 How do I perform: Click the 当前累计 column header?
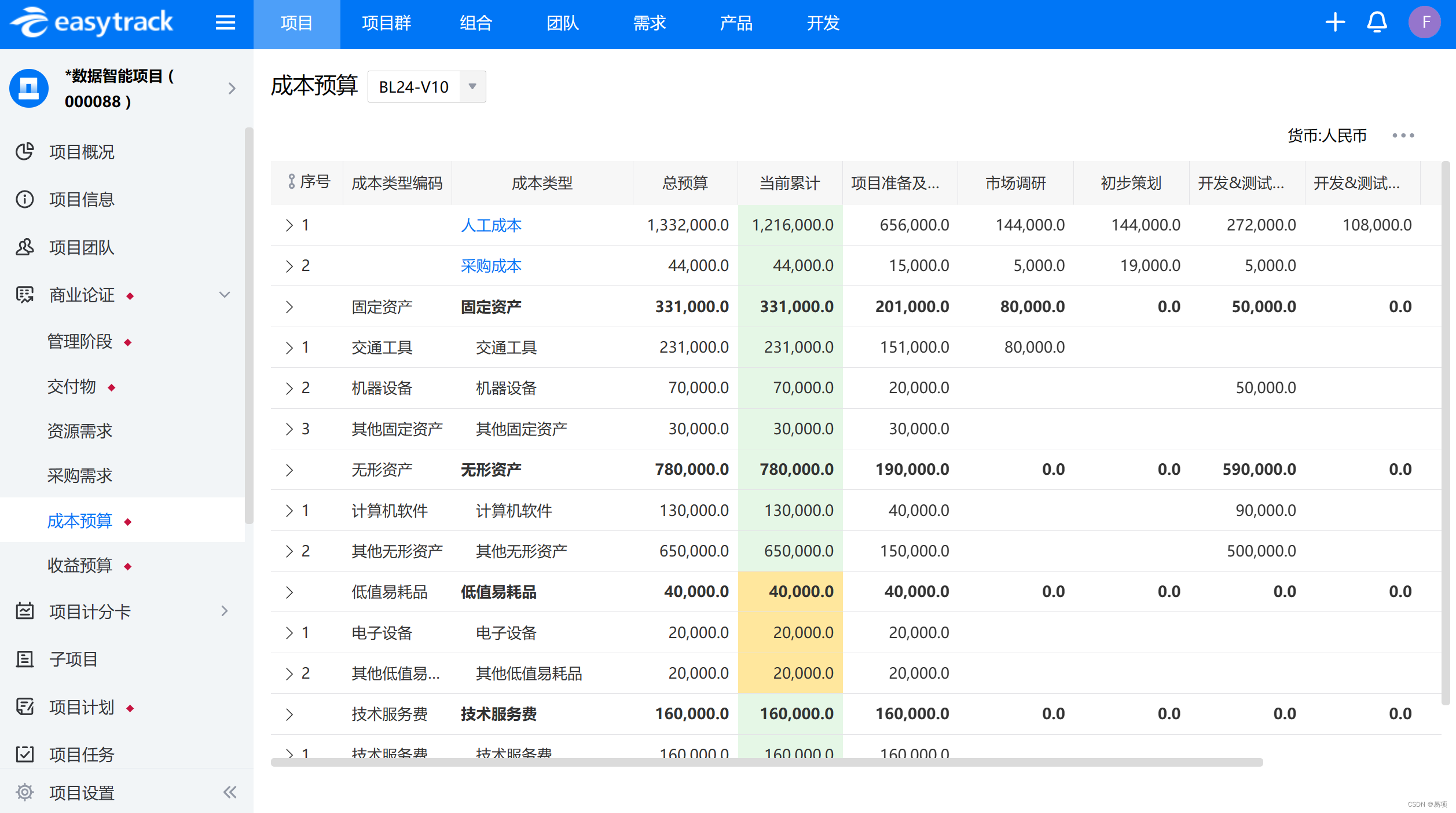tap(790, 183)
